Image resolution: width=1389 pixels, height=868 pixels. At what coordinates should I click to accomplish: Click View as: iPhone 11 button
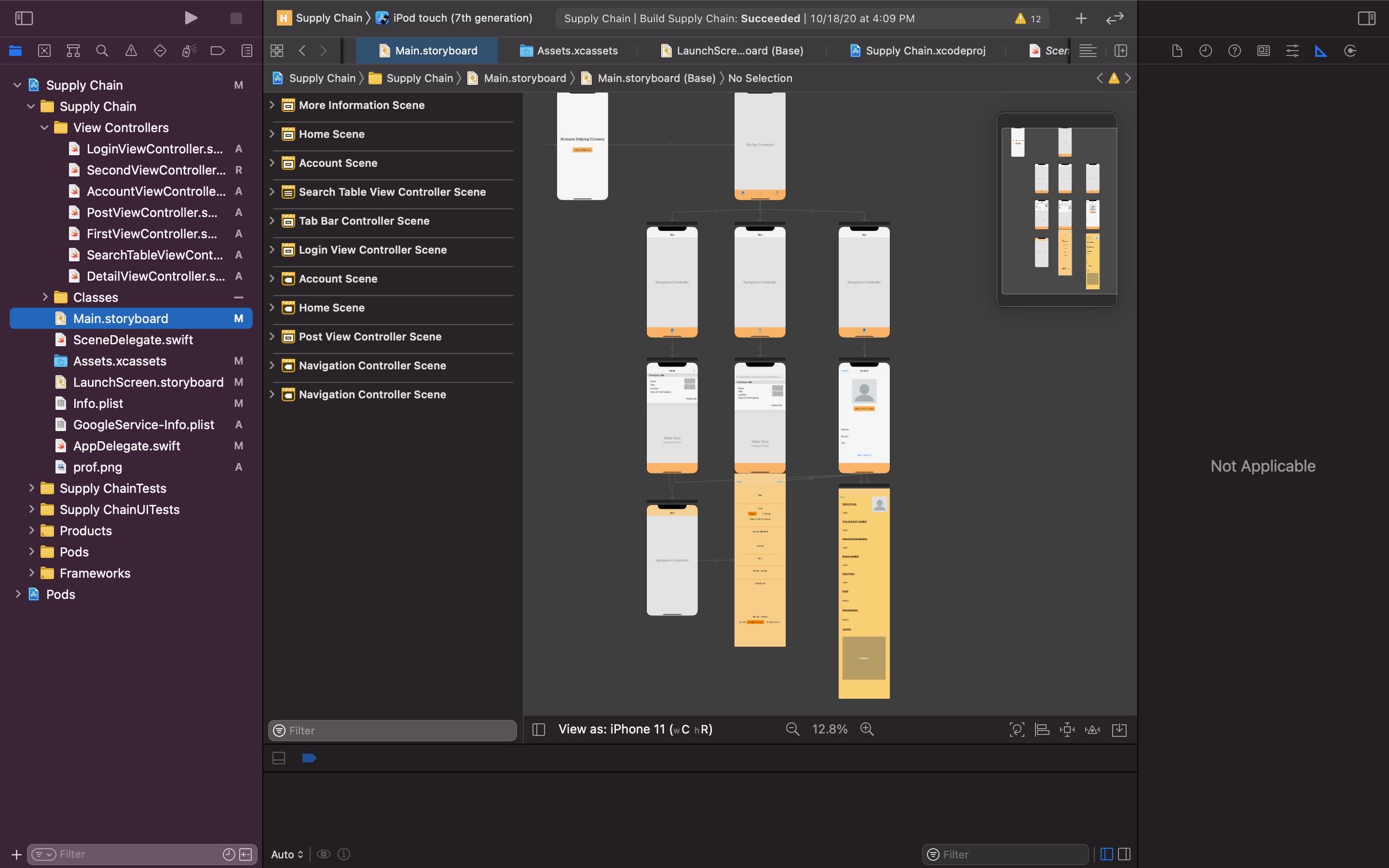(x=635, y=729)
